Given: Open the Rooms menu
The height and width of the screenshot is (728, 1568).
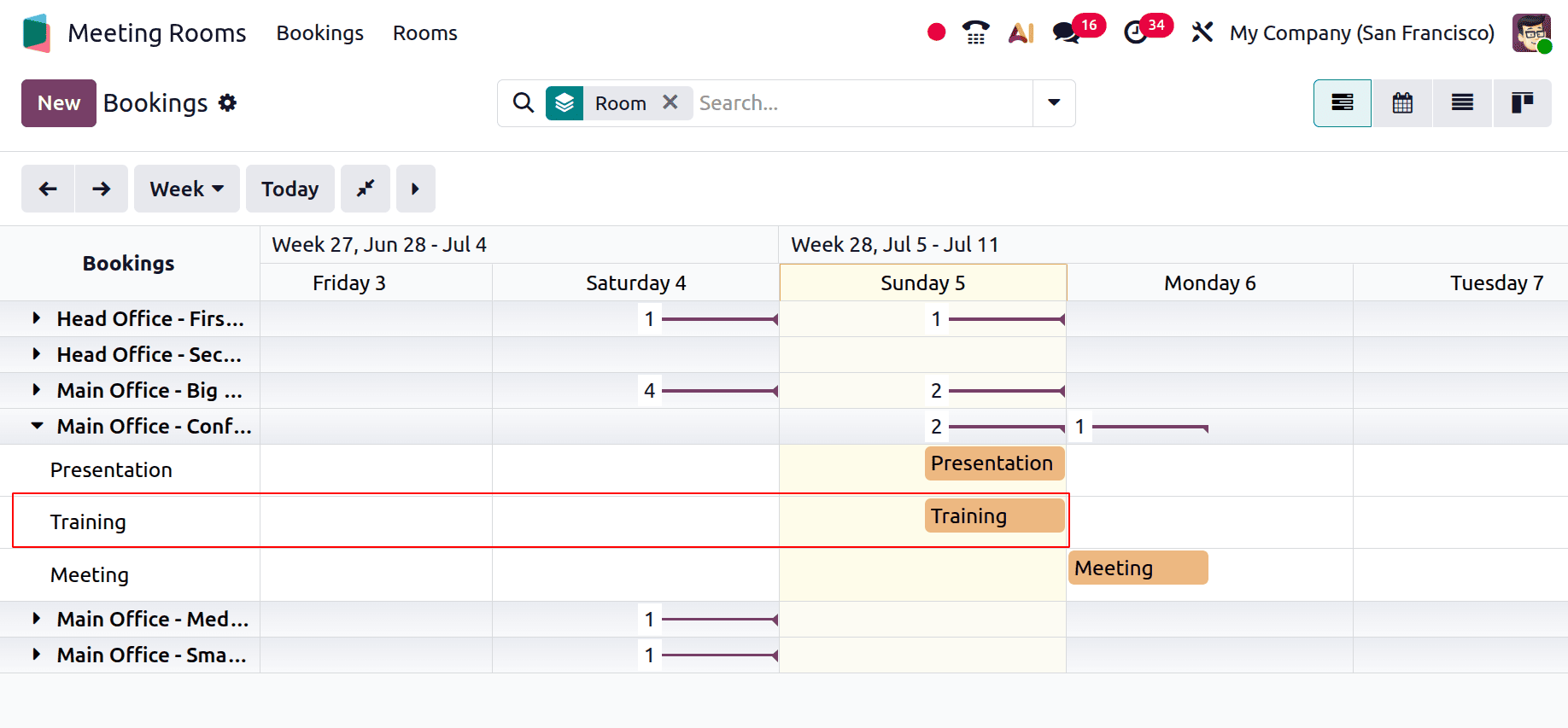Looking at the screenshot, I should click(x=424, y=33).
